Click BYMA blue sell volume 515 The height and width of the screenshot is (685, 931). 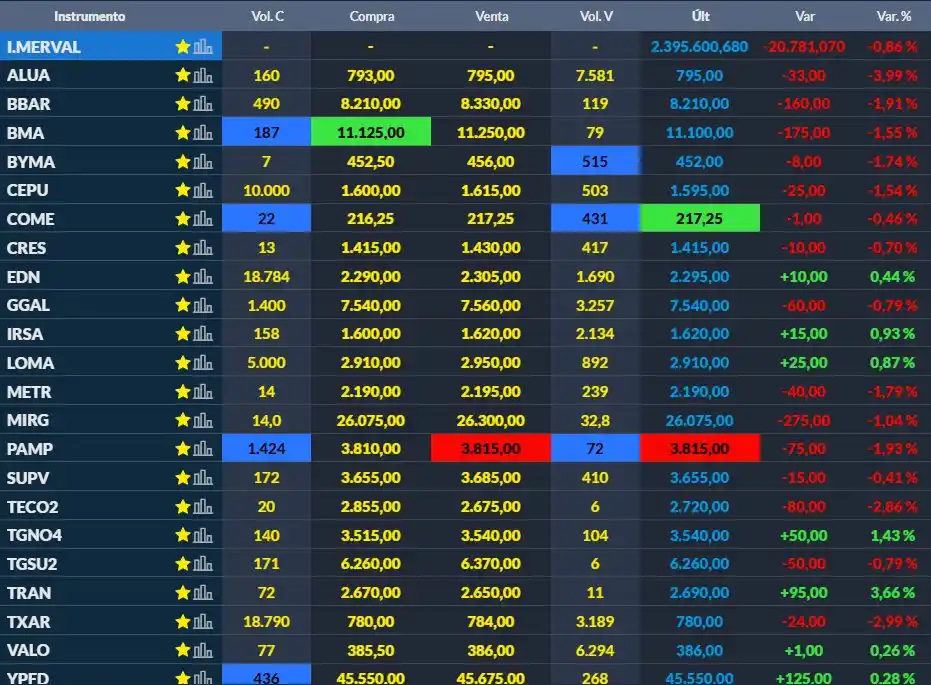[x=596, y=161]
